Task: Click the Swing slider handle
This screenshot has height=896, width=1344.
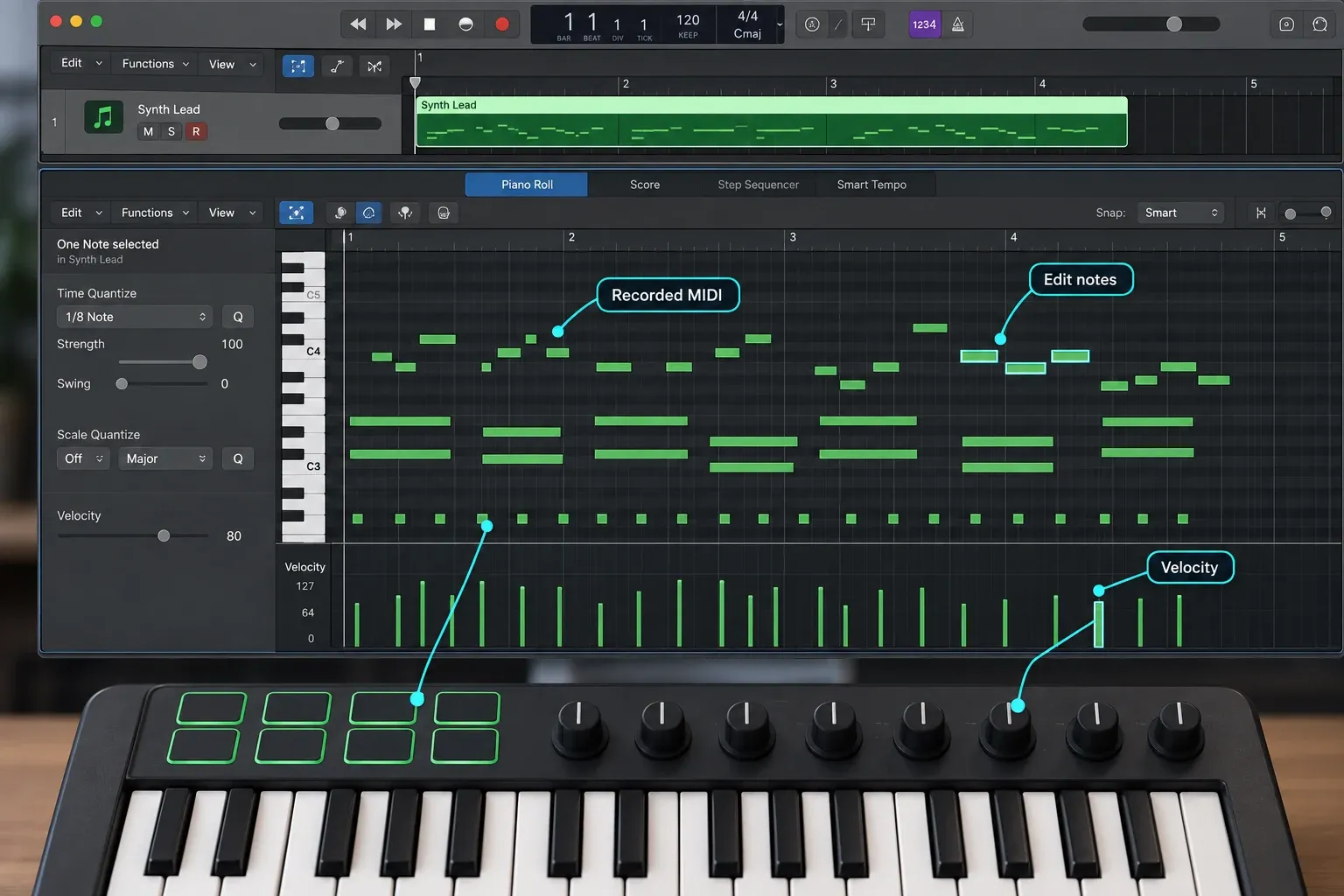Action: point(122,383)
